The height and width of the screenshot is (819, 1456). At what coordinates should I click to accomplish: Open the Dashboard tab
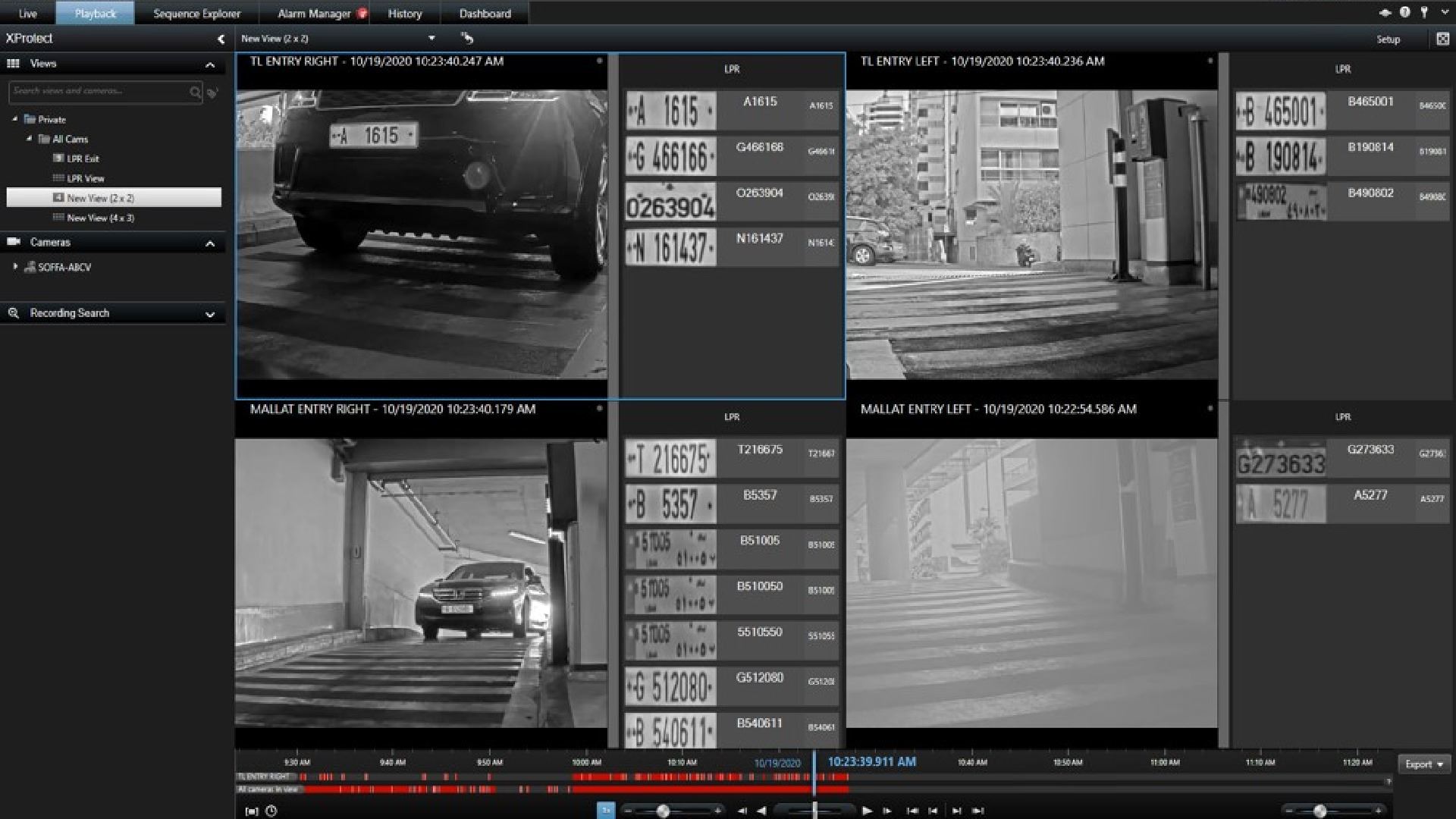[x=485, y=13]
